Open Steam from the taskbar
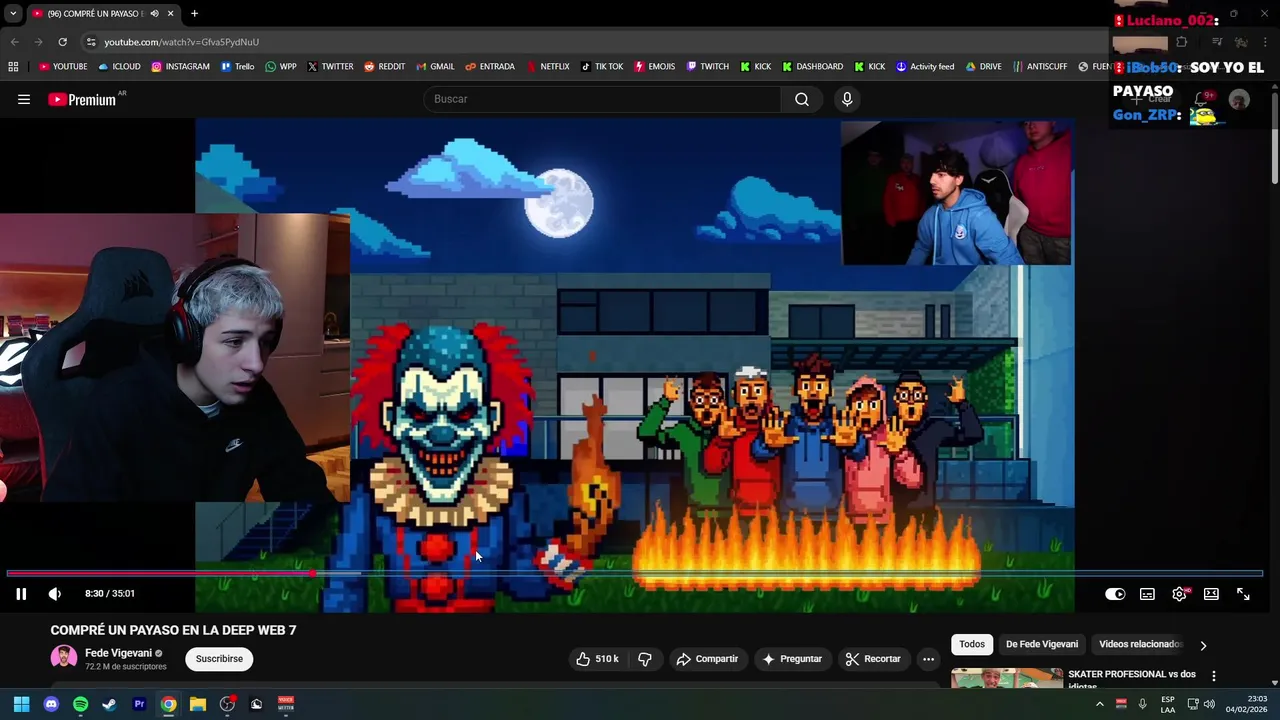This screenshot has height=720, width=1280. point(110,704)
